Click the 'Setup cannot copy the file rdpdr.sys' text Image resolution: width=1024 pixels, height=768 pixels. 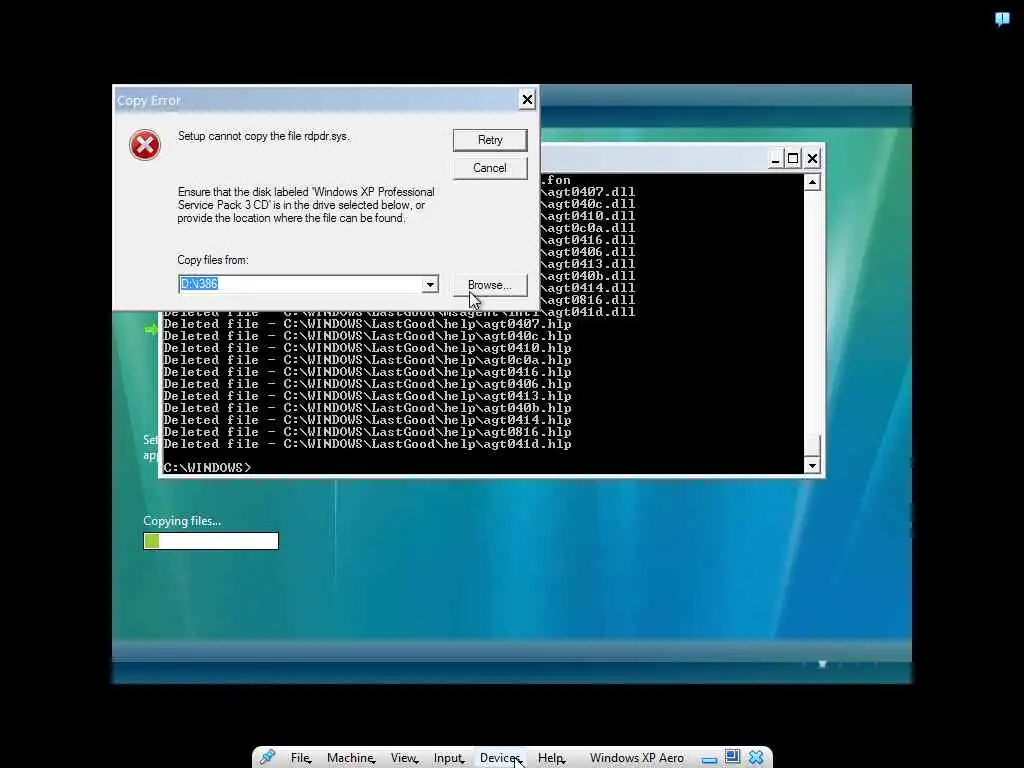point(264,136)
